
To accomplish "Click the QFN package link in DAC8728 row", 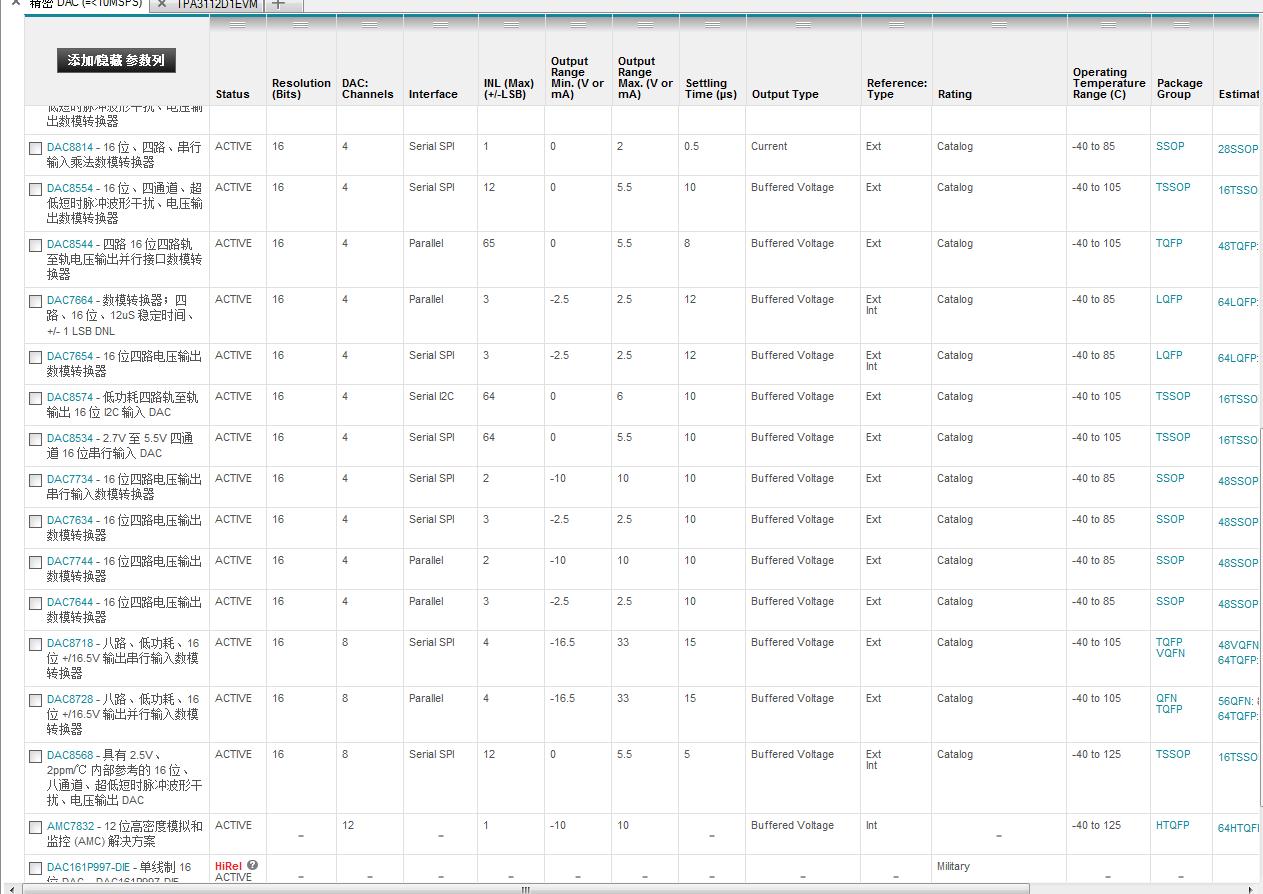I will pos(1167,698).
